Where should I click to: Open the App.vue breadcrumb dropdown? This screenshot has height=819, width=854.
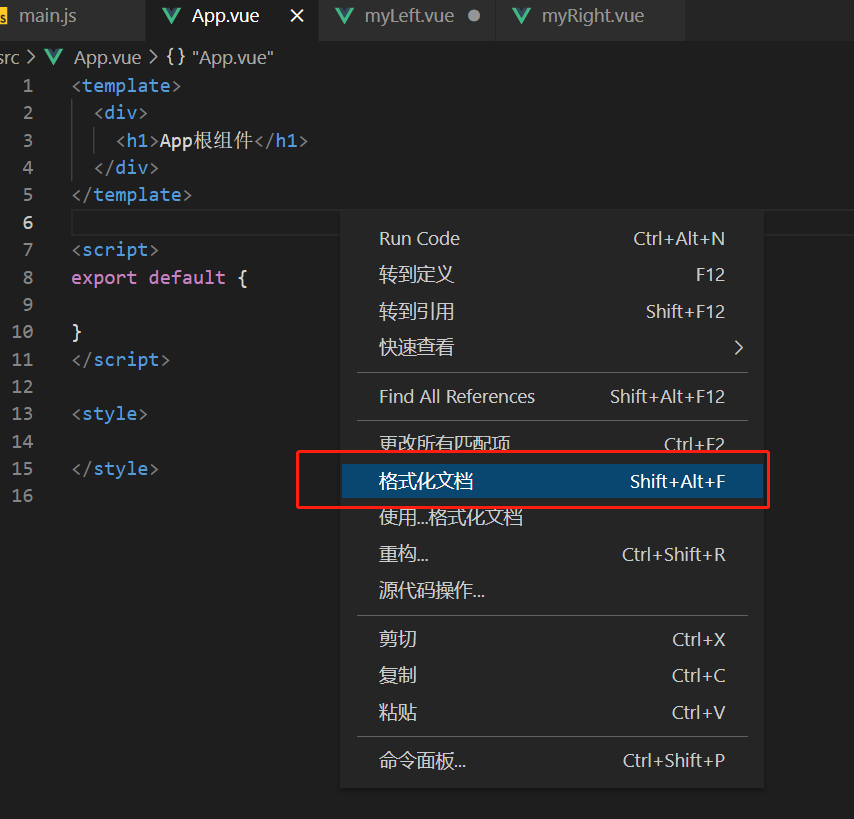click(107, 57)
